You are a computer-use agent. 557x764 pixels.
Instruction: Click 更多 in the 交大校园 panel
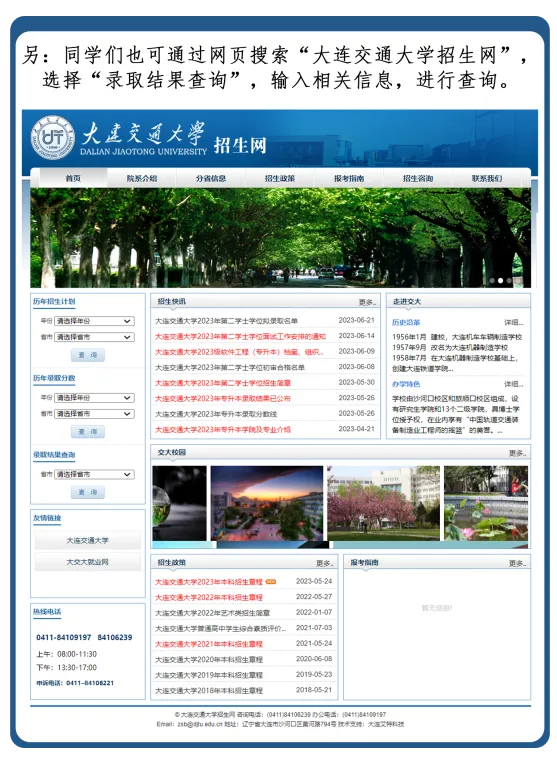click(518, 453)
